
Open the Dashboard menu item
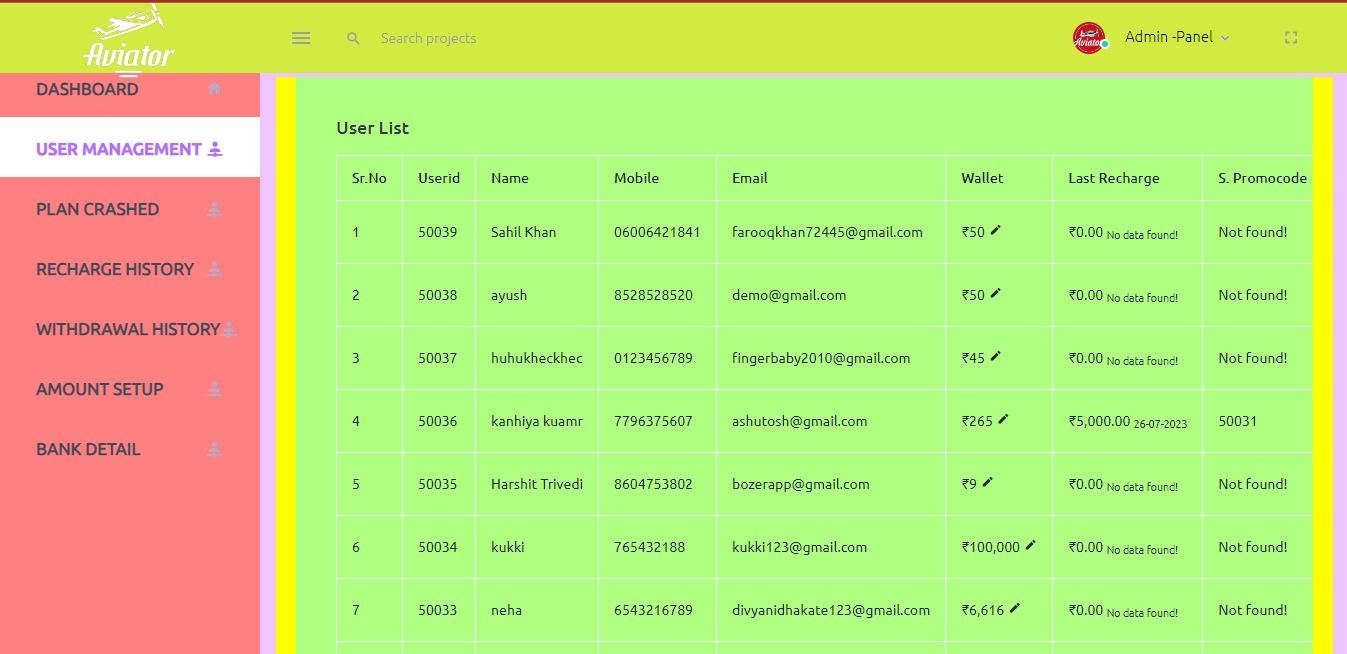(88, 89)
